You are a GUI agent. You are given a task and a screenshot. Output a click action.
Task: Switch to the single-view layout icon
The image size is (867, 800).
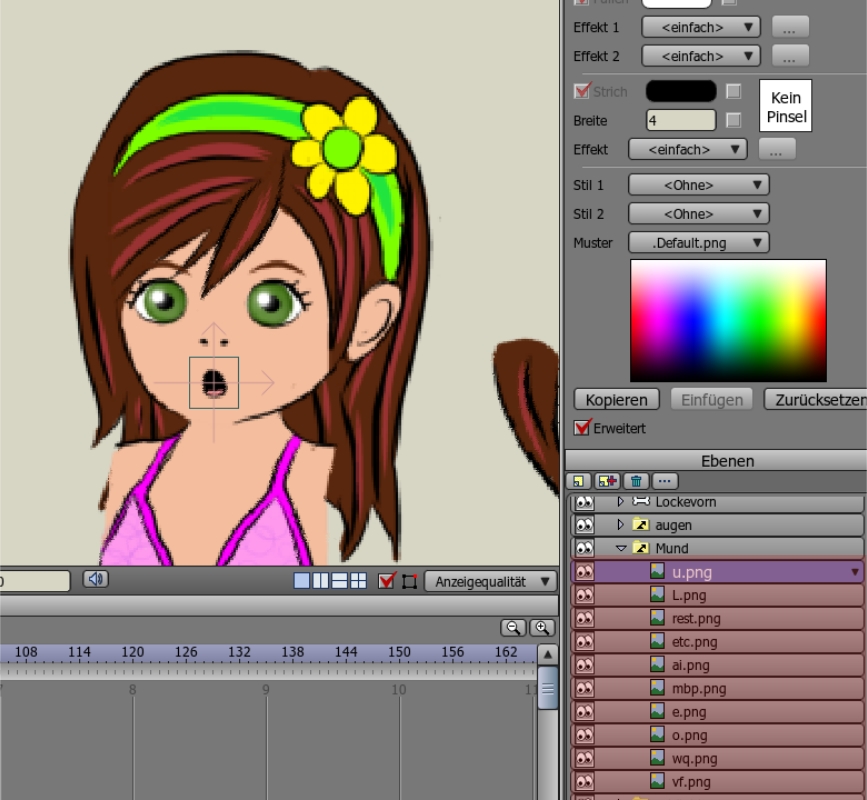pyautogui.click(x=302, y=581)
